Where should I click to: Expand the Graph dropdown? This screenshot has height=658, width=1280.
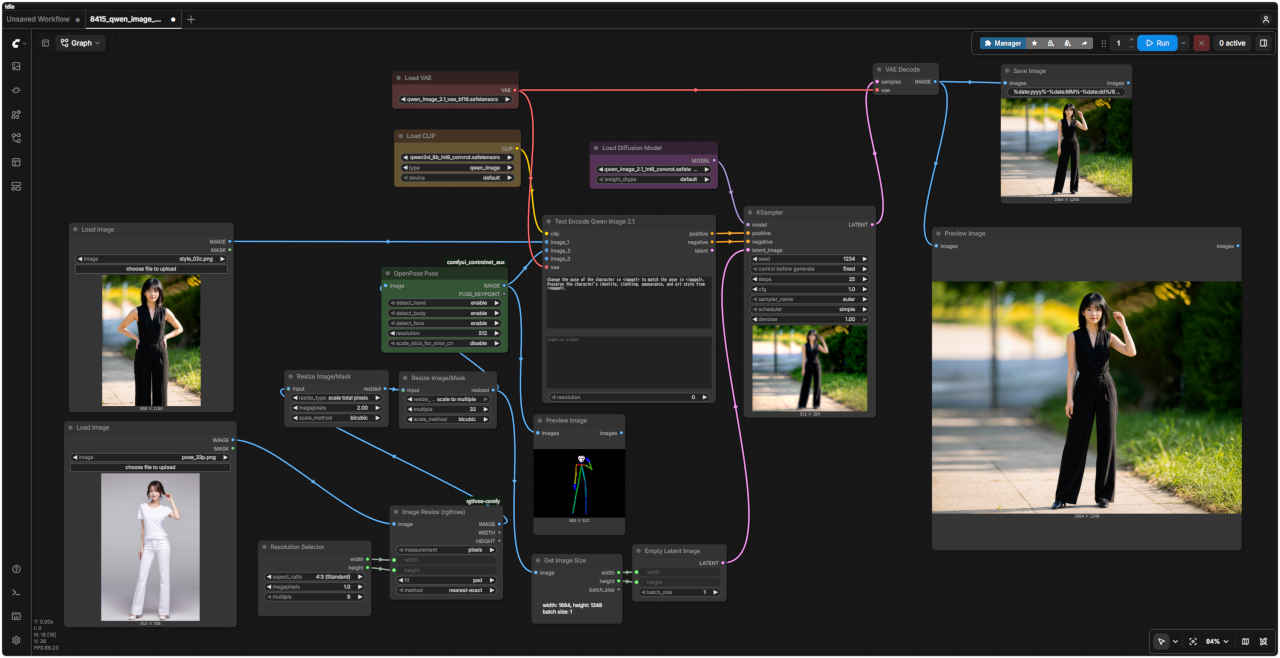coord(80,43)
